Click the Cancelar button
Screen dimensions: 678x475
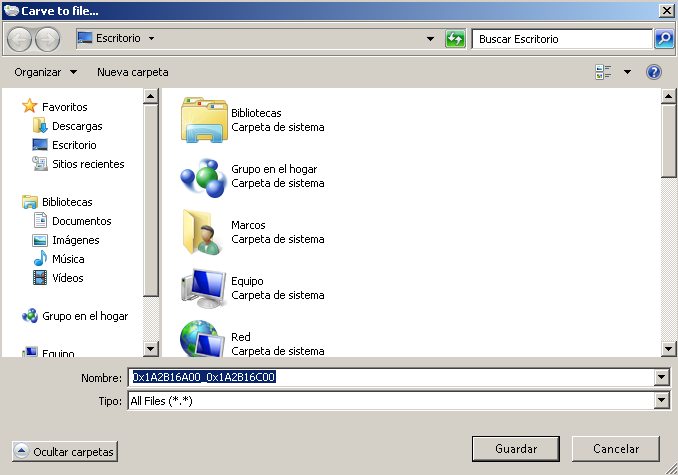[616, 448]
